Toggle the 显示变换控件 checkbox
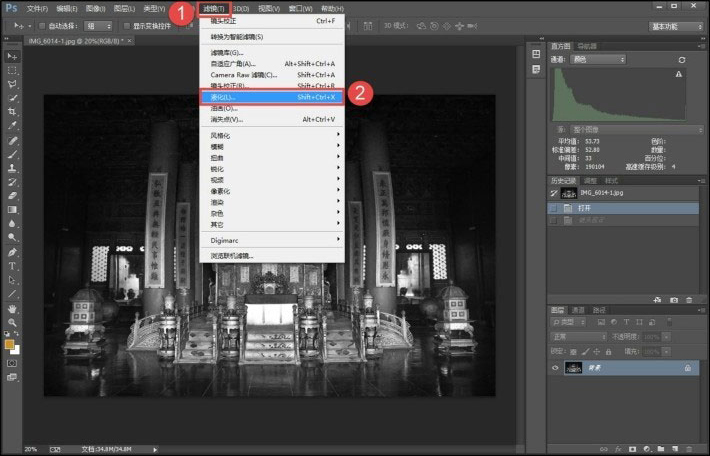Viewport: 710px width, 456px height. pyautogui.click(x=125, y=26)
